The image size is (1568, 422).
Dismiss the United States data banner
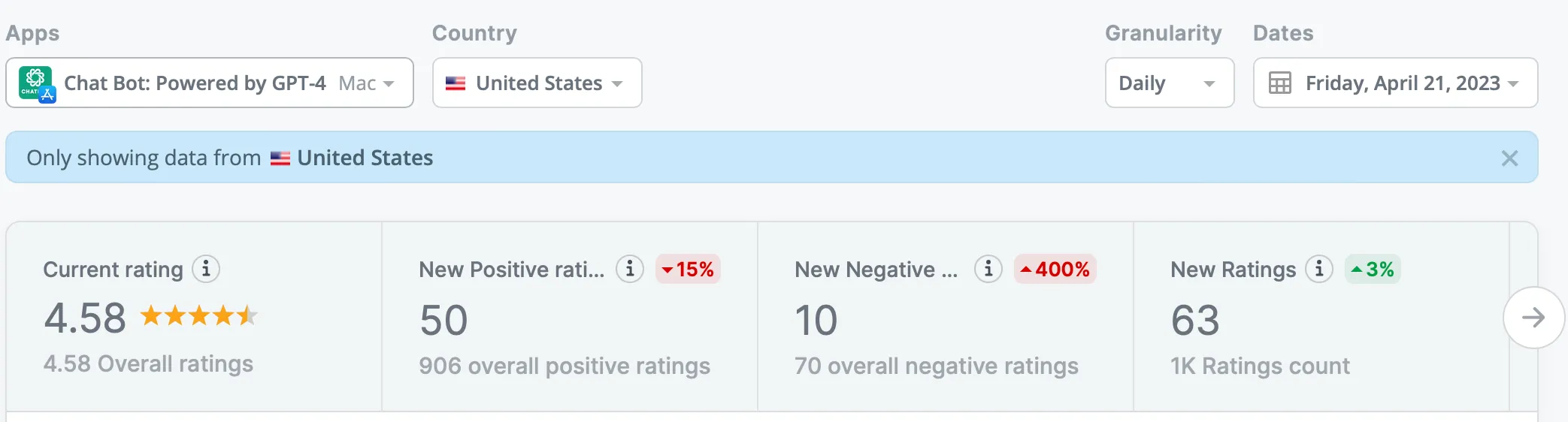1509,158
